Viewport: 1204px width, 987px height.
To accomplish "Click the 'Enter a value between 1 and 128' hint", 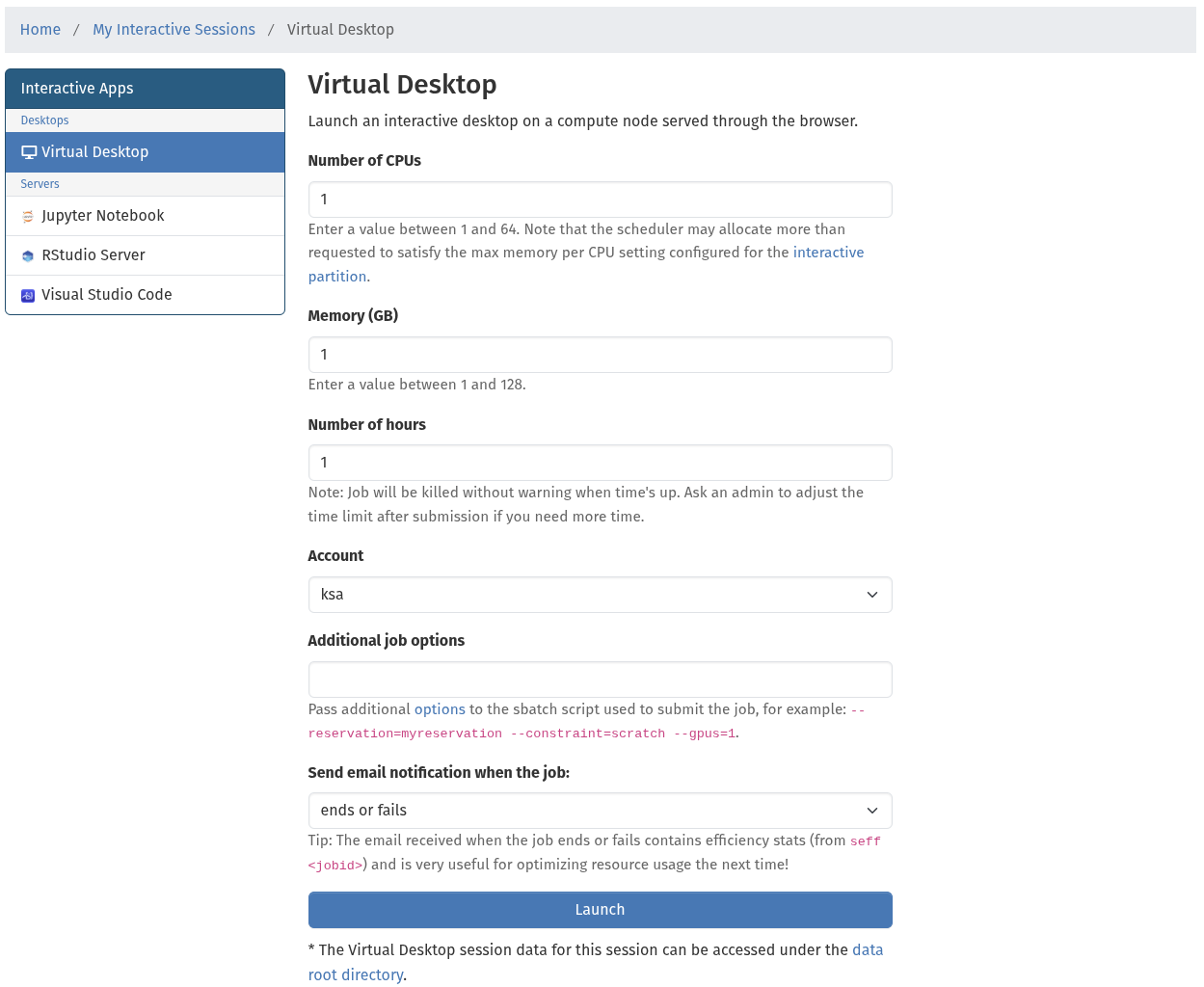I will pos(416,385).
